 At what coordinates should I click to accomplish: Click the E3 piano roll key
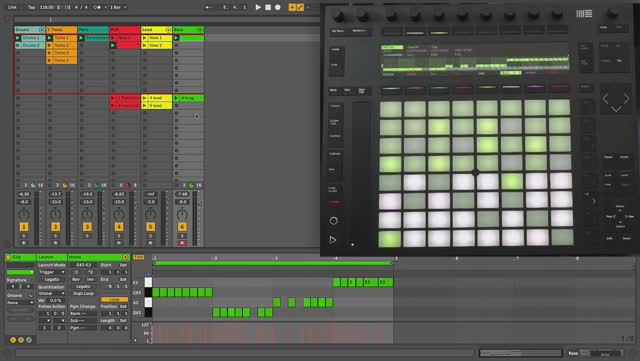(x=148, y=282)
